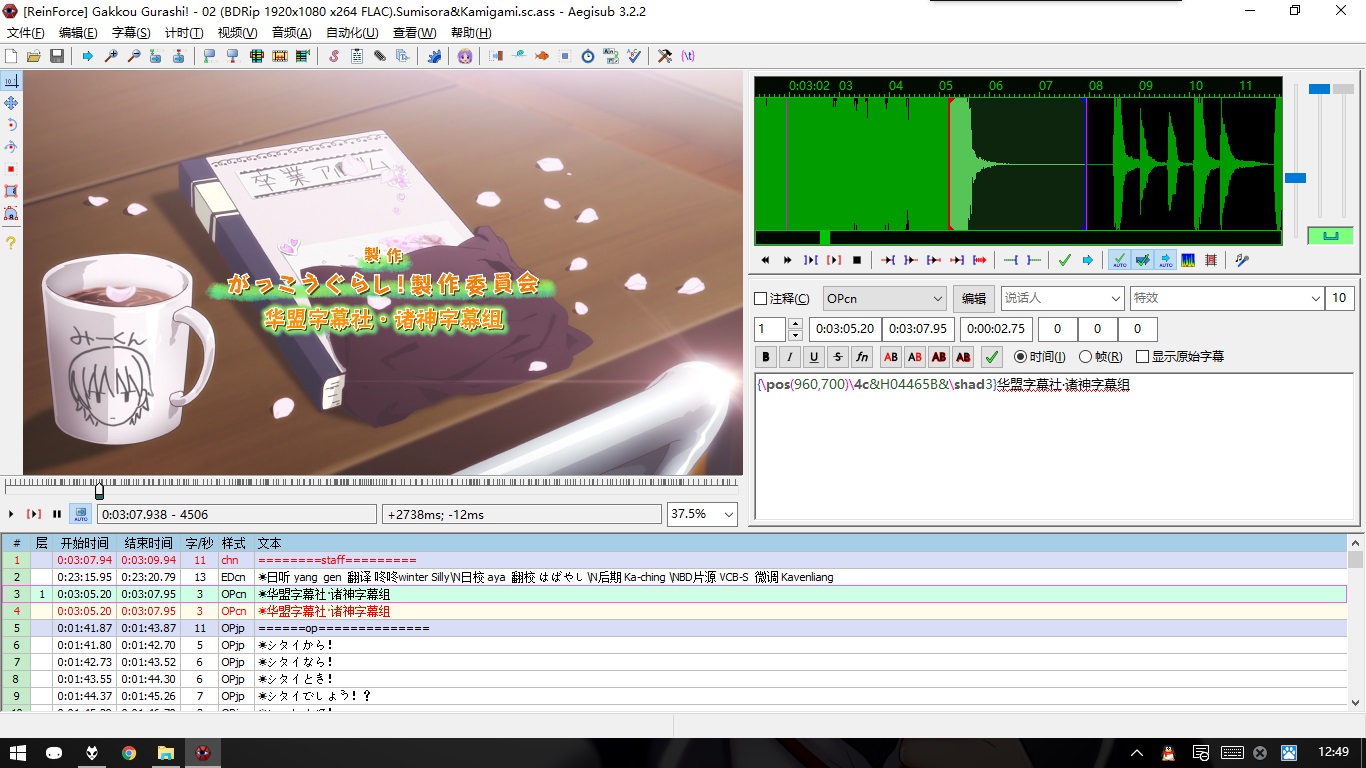
Task: Pause the video playback
Action: coord(57,514)
